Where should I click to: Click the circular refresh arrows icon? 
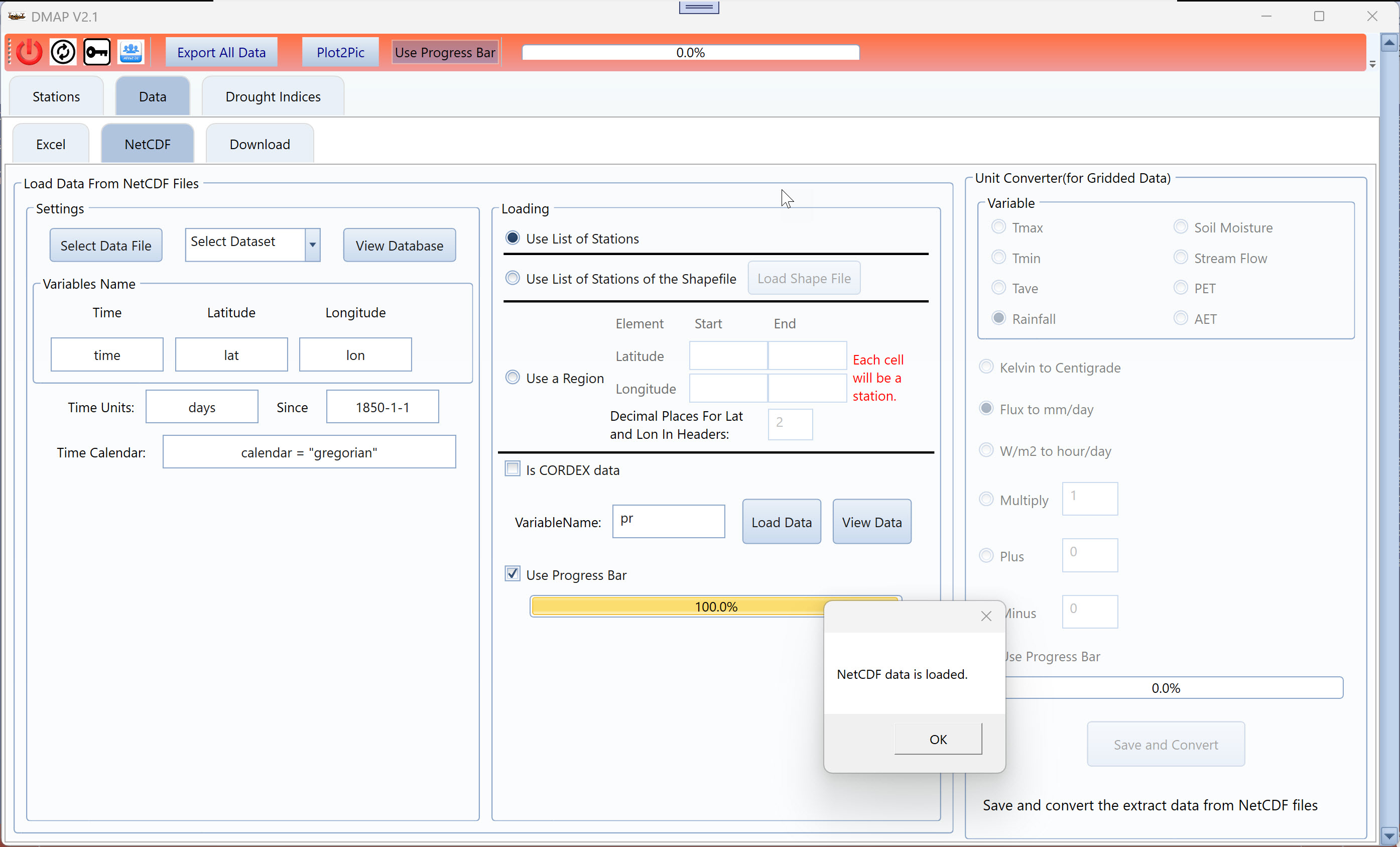(63, 52)
